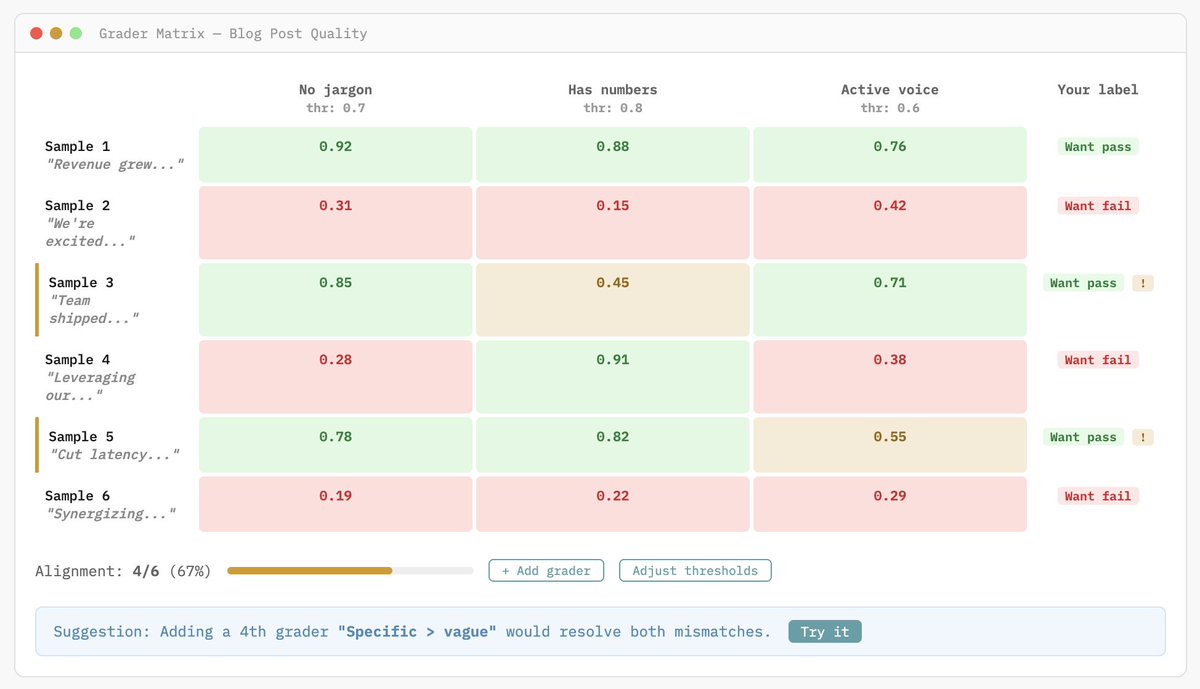Viewport: 1200px width, 689px height.
Task: Toggle Sample 4's Want fail label
Action: (1097, 360)
